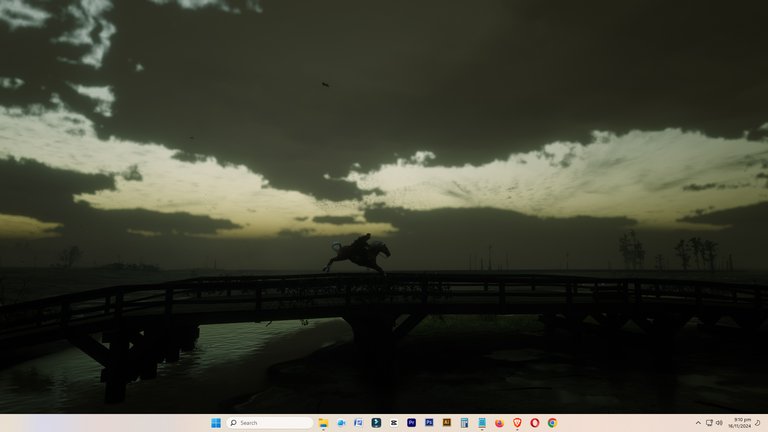Expand hidden system tray icons

click(698, 423)
